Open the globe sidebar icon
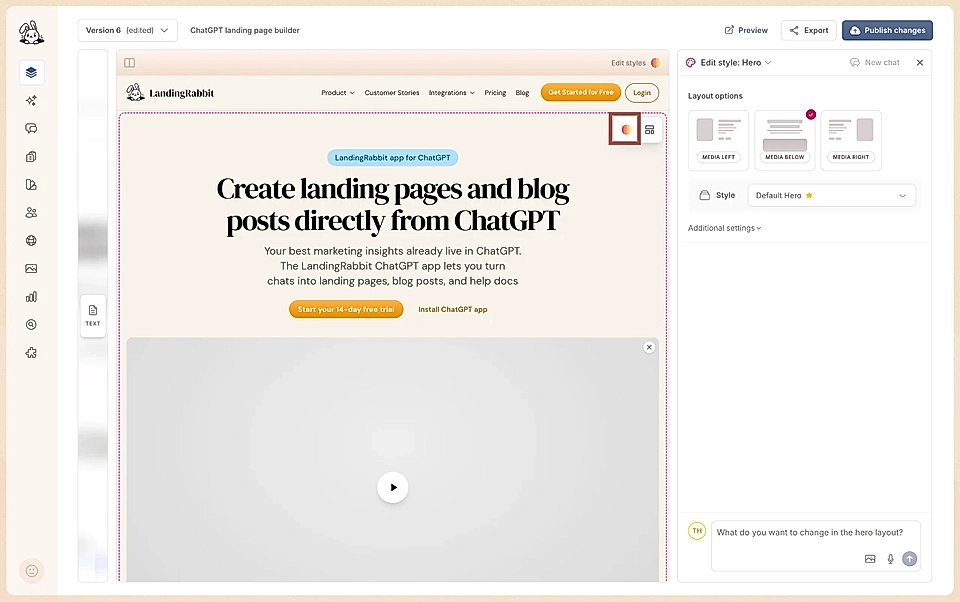This screenshot has height=602, width=960. coord(31,241)
